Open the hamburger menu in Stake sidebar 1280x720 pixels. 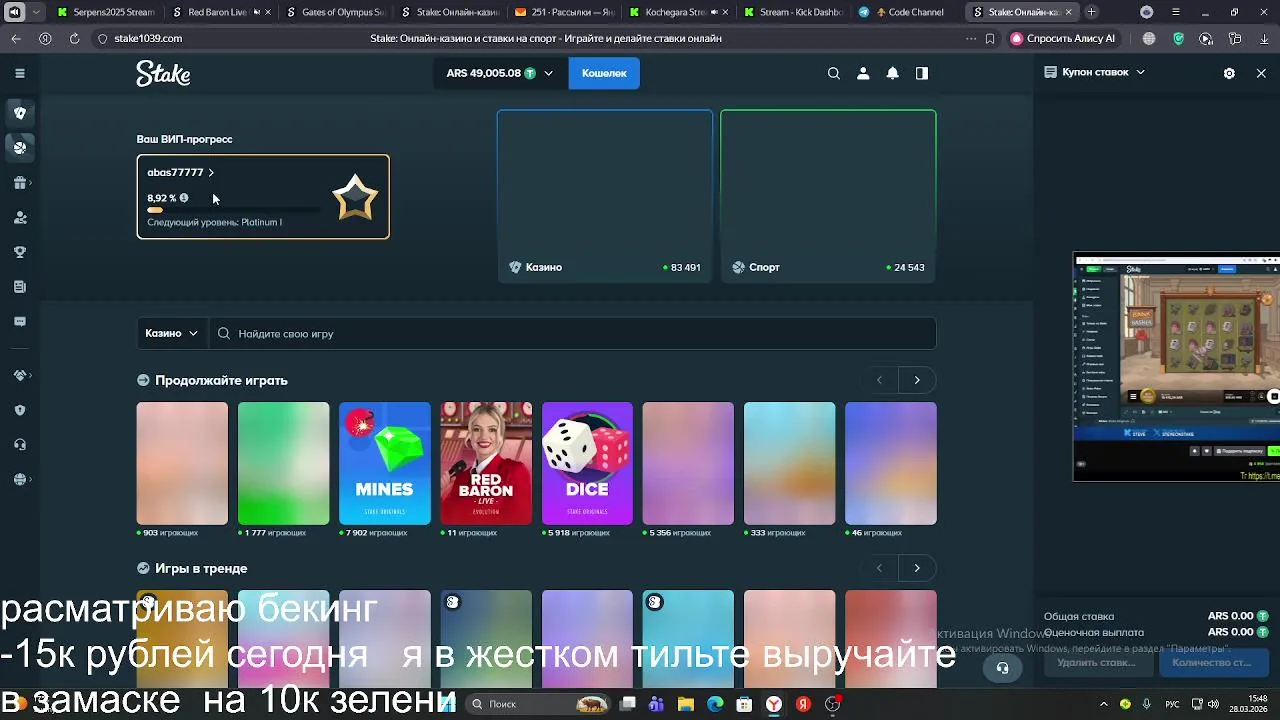(x=19, y=73)
